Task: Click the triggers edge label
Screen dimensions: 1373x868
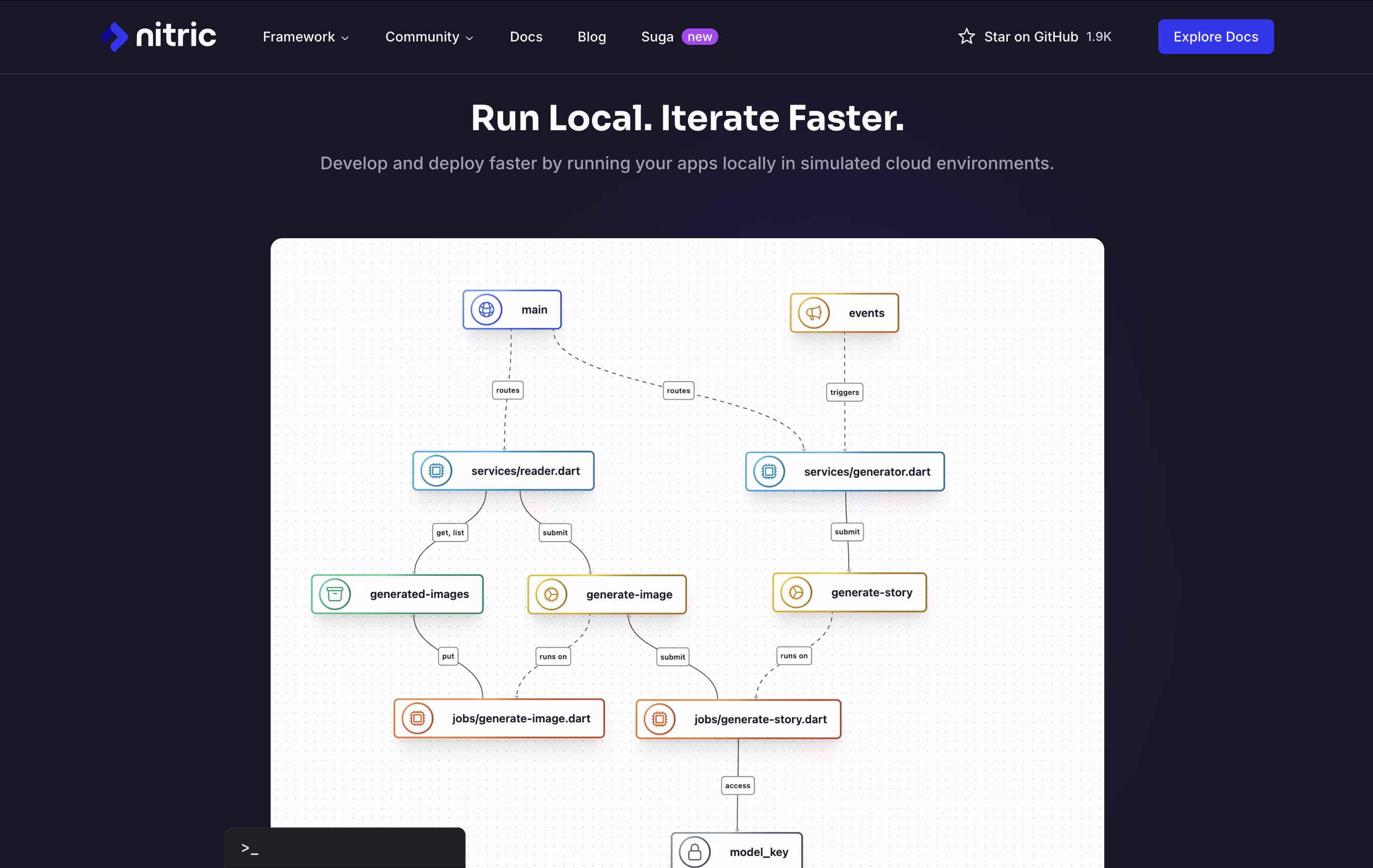Action: pyautogui.click(x=844, y=392)
